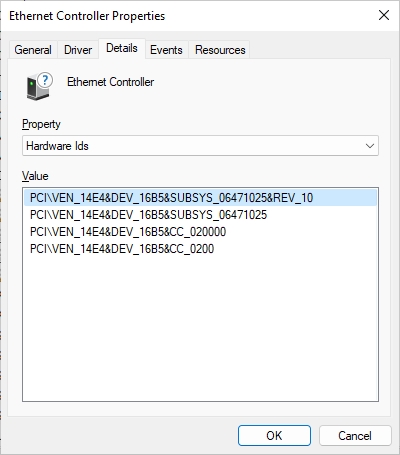Screen dimensions: 400x455
Task: Dismiss dialog with Cancel button
Action: (355, 435)
